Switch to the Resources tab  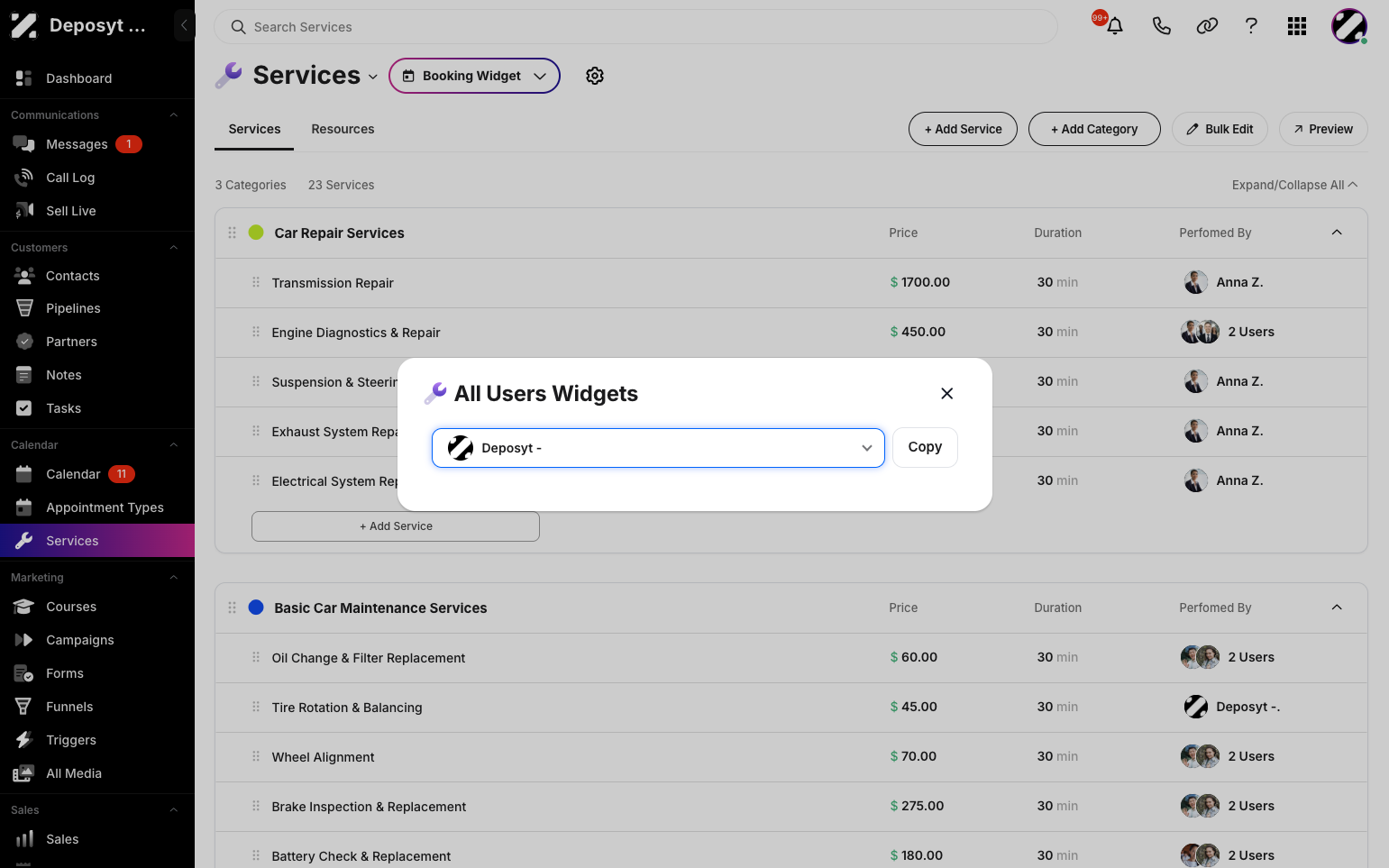(x=343, y=130)
